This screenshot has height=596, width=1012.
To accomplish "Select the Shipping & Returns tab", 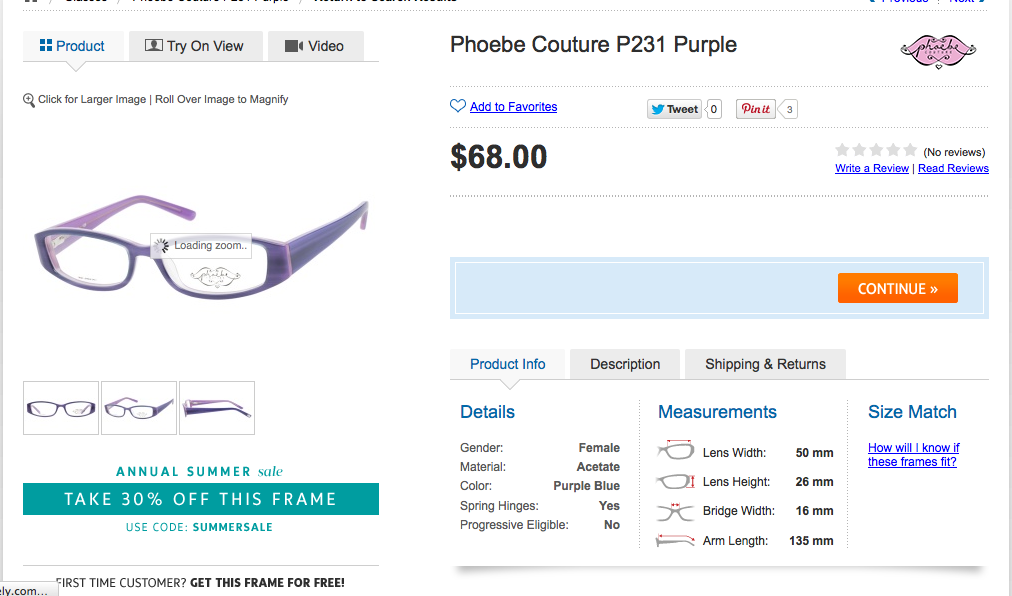I will pyautogui.click(x=765, y=364).
